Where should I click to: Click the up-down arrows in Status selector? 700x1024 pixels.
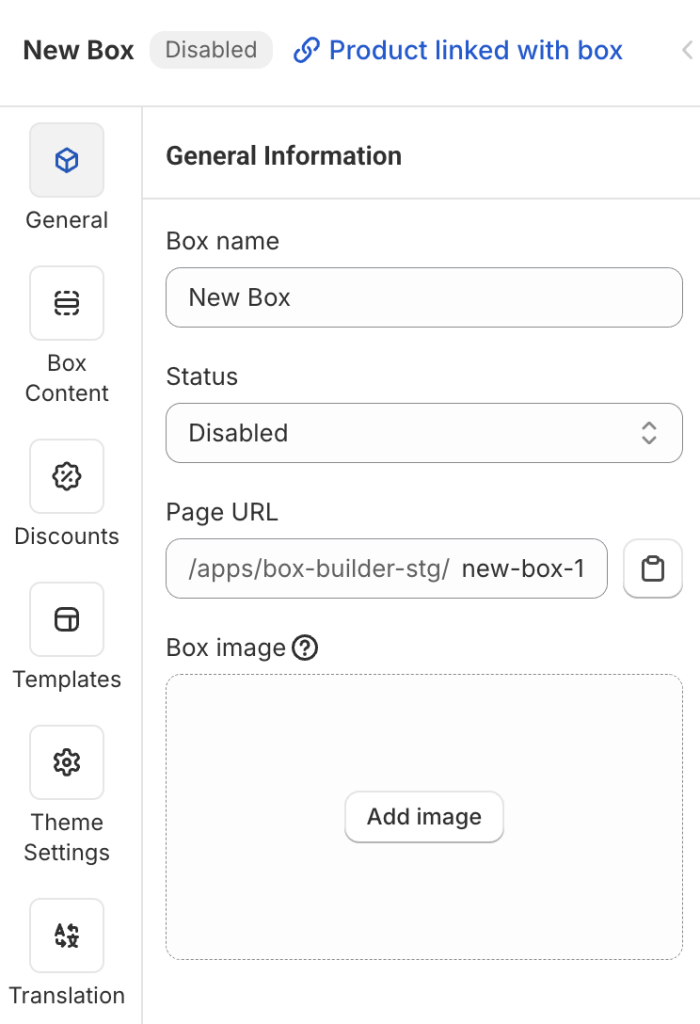click(x=649, y=433)
